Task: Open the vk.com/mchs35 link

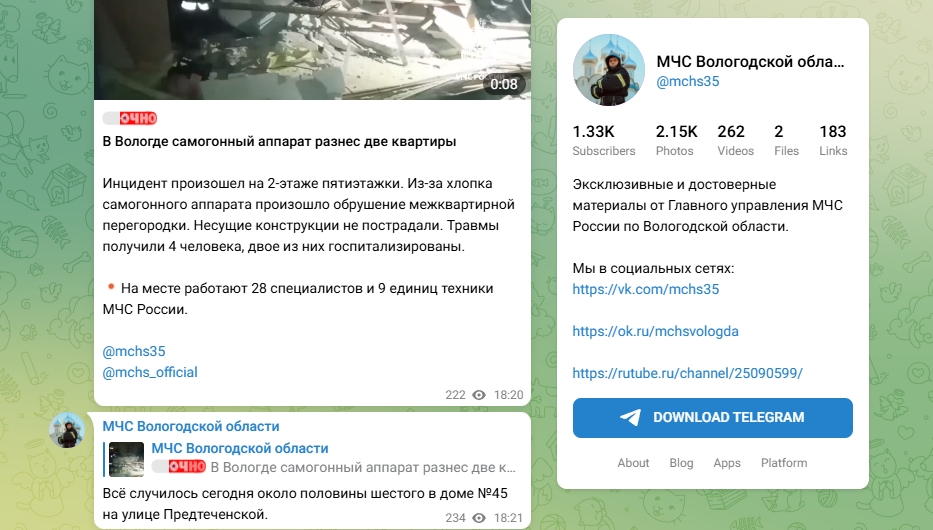Action: point(646,289)
